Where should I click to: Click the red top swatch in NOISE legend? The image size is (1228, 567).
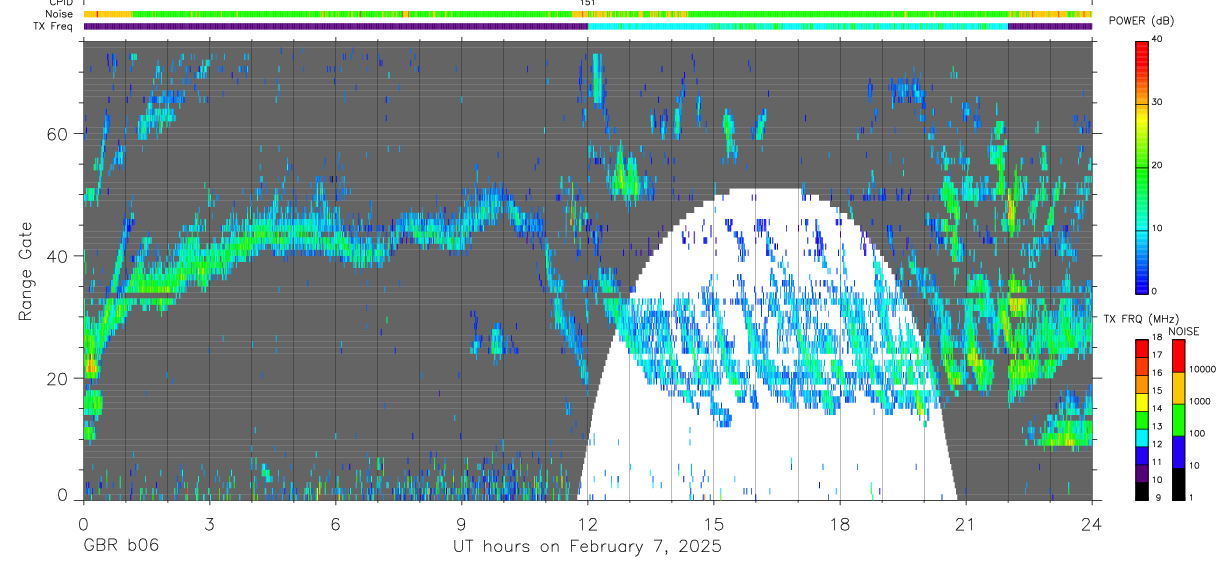(1178, 356)
